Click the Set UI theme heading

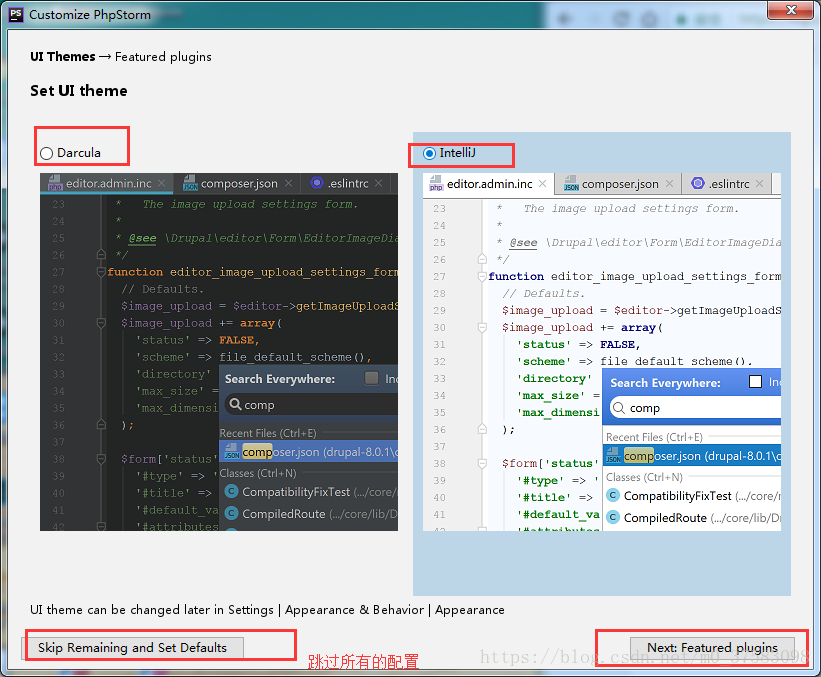[79, 91]
